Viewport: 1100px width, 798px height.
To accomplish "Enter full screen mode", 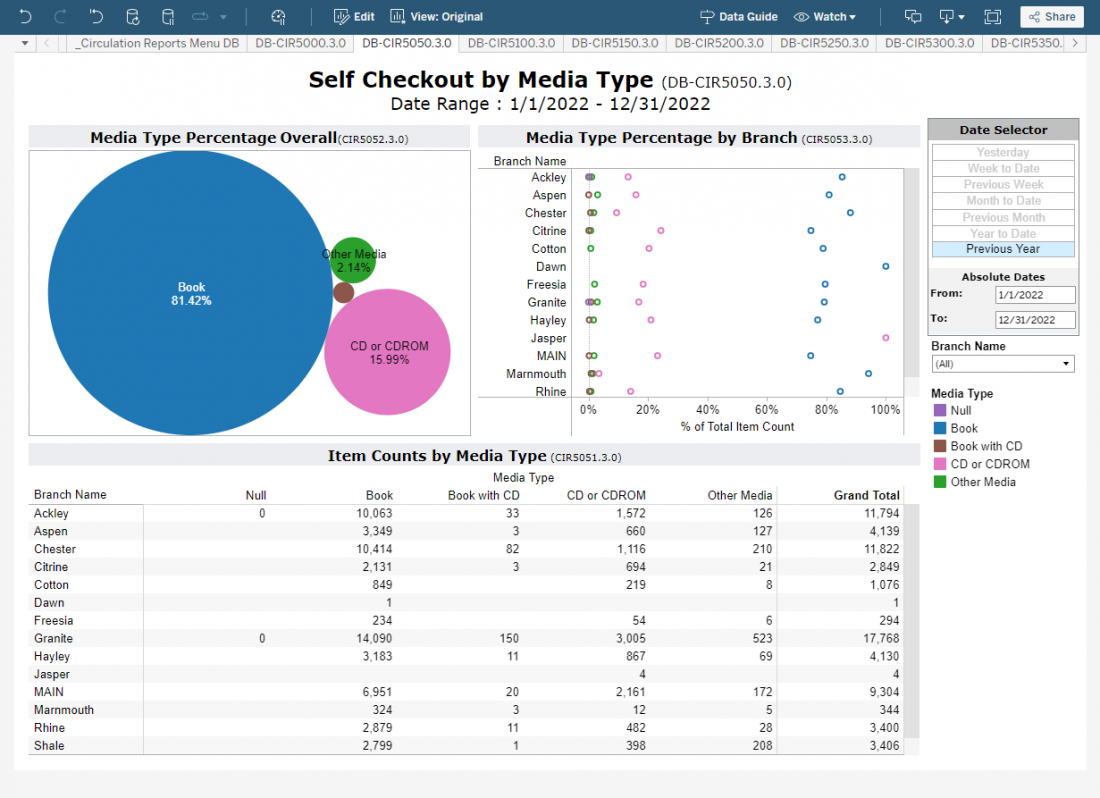I will [992, 17].
